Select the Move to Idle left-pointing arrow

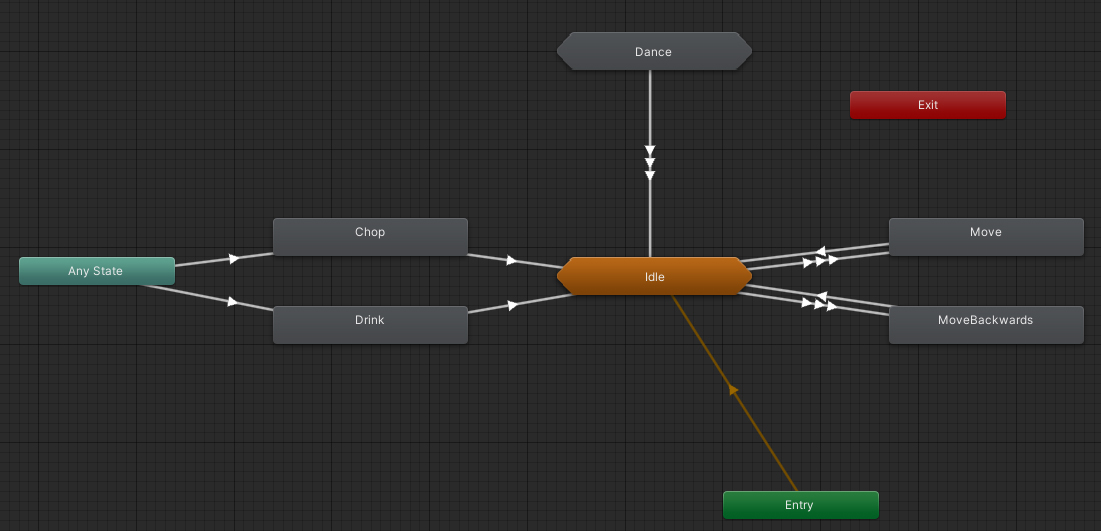[x=820, y=251]
